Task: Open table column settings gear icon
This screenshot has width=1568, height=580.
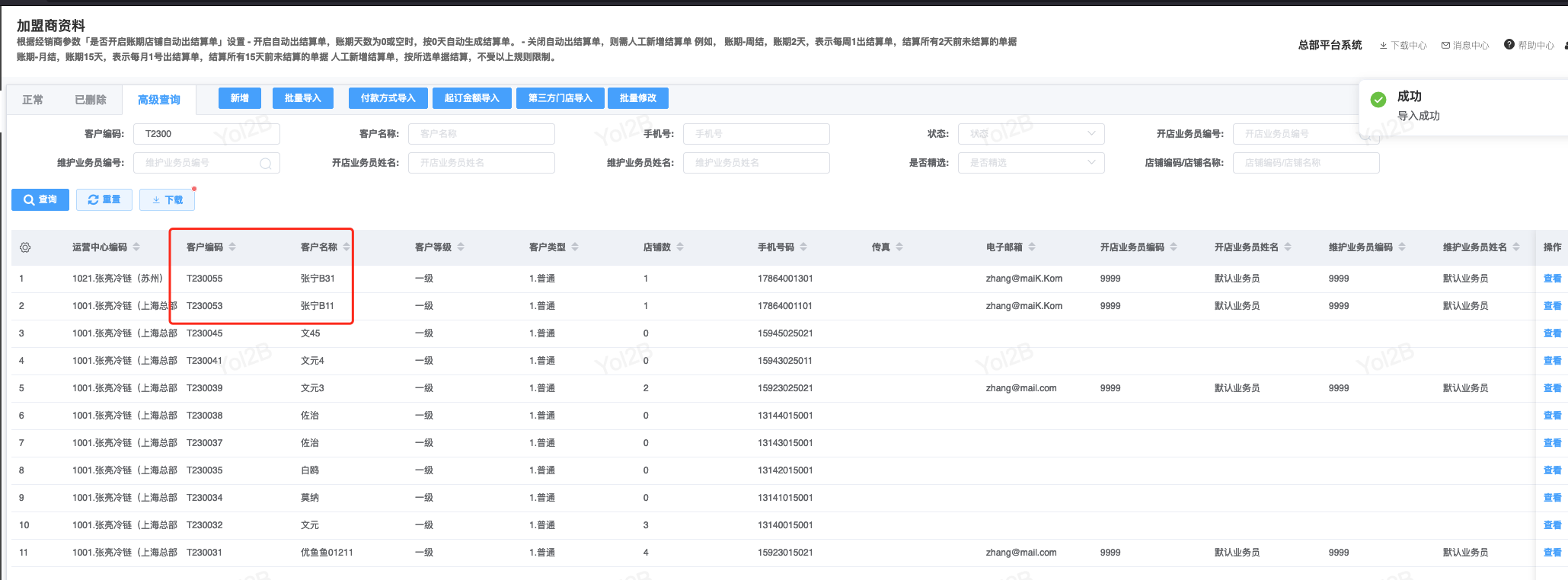Action: (25, 247)
